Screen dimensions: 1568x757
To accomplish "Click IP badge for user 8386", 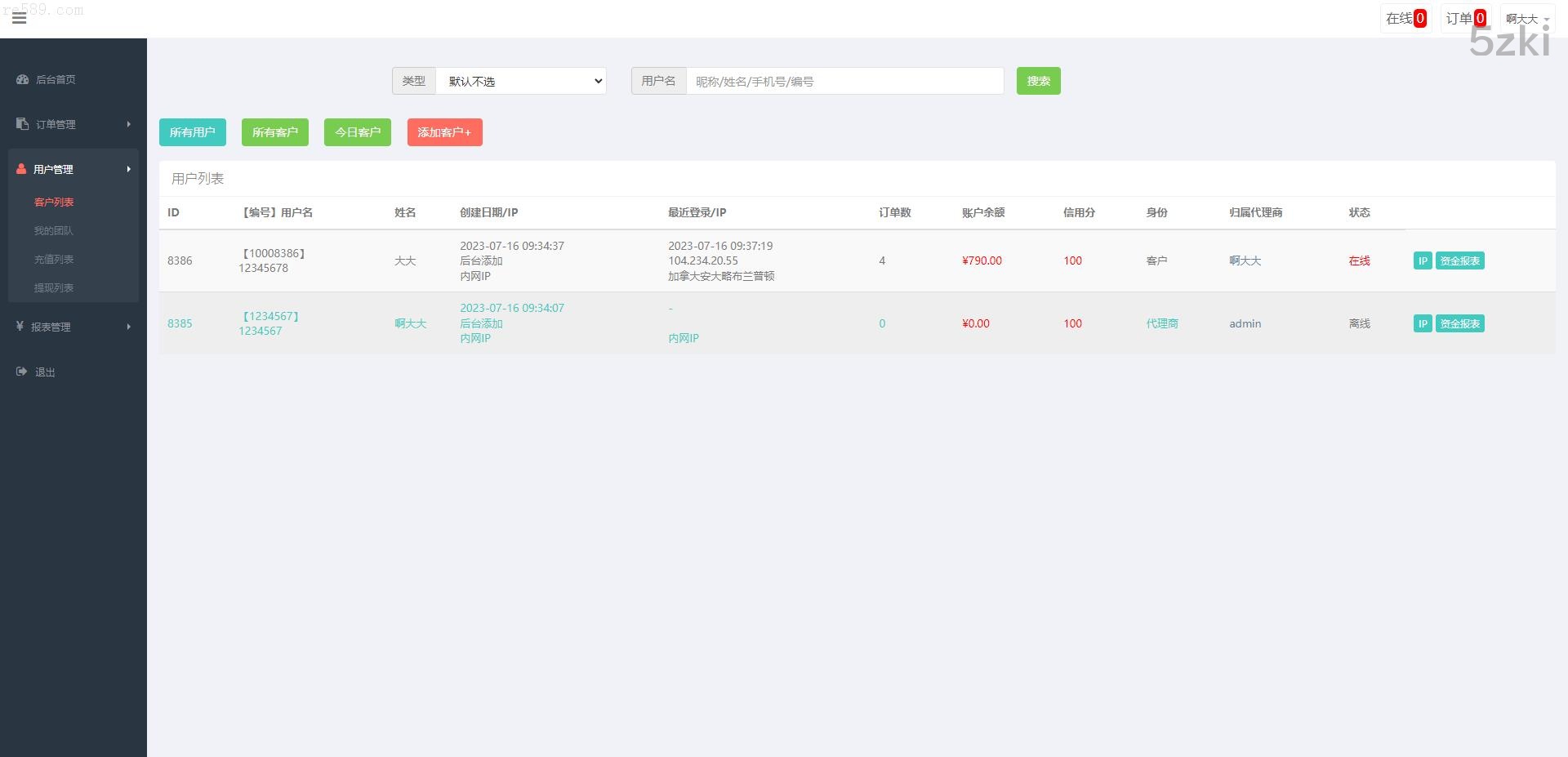I will (x=1422, y=260).
